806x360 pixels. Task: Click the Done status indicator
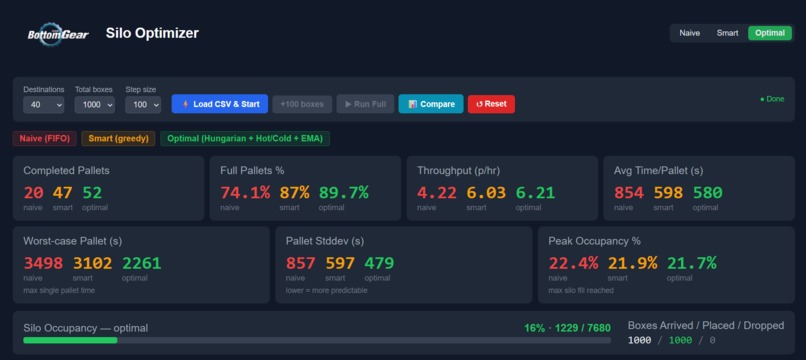(772, 99)
